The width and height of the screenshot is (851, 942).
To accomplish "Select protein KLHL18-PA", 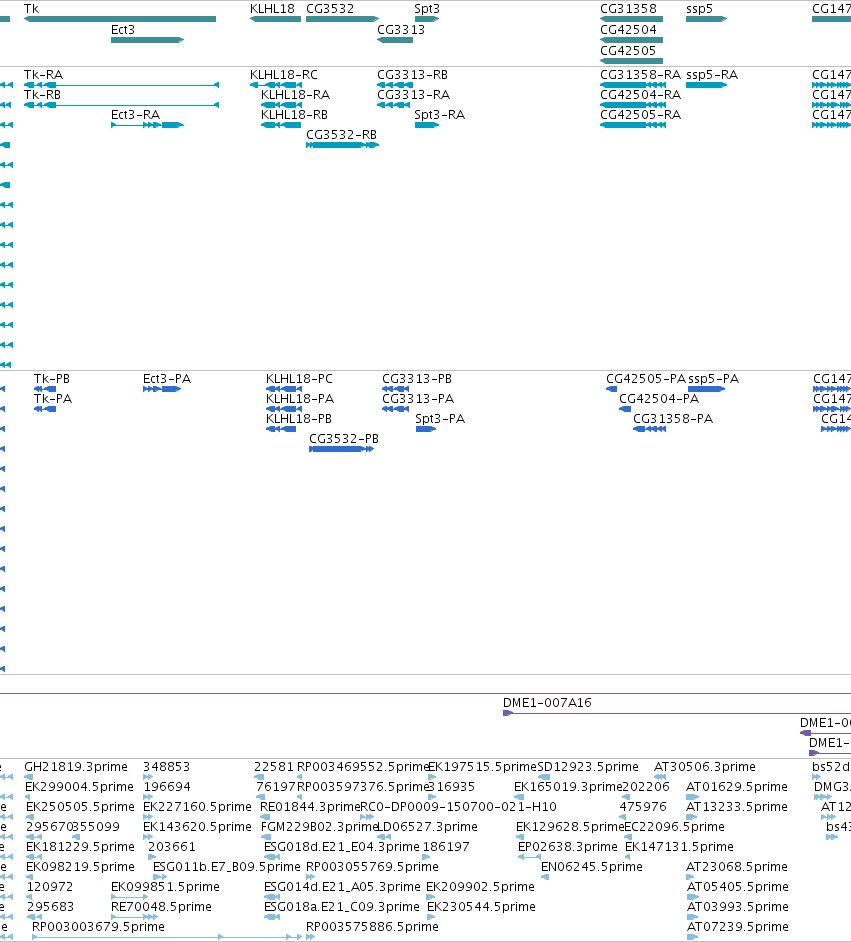I will [x=284, y=409].
